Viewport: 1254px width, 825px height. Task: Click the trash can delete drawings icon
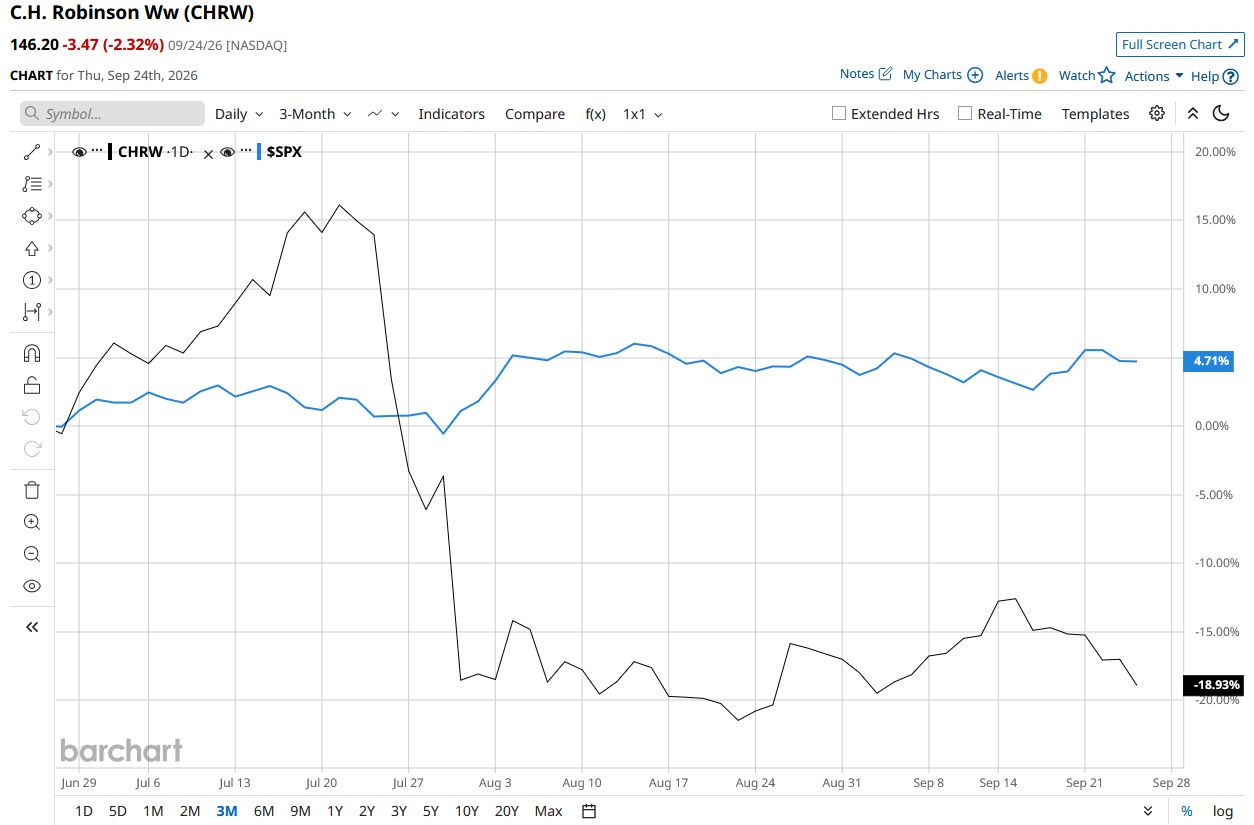pyautogui.click(x=31, y=489)
